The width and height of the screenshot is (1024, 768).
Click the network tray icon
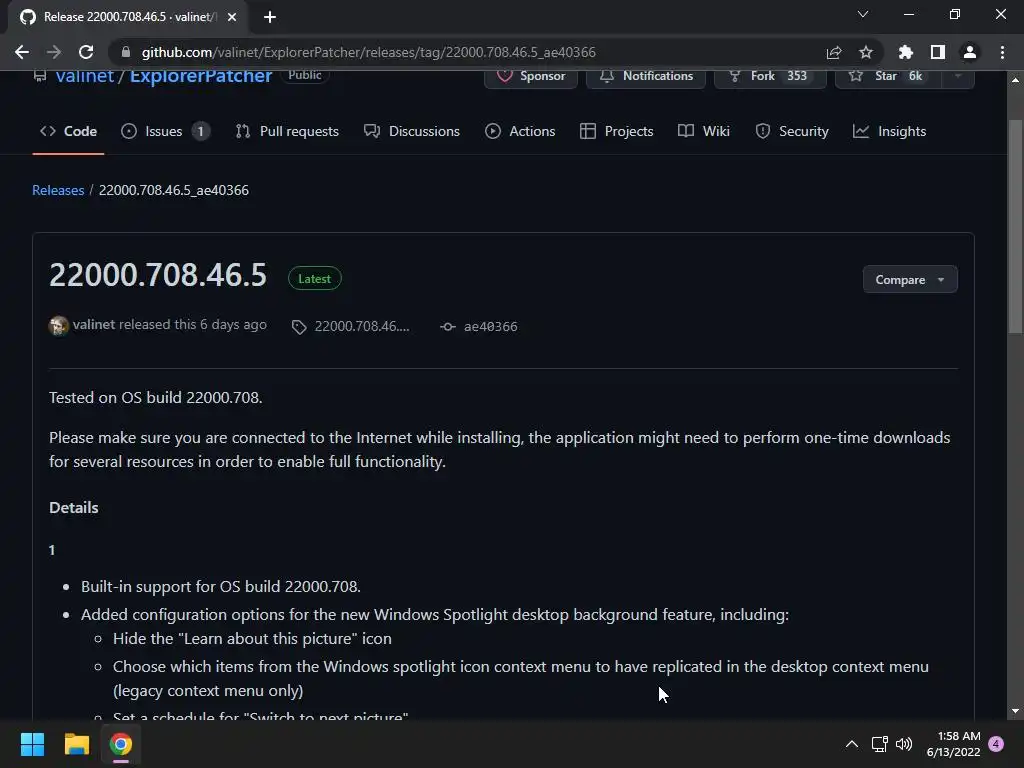point(880,744)
